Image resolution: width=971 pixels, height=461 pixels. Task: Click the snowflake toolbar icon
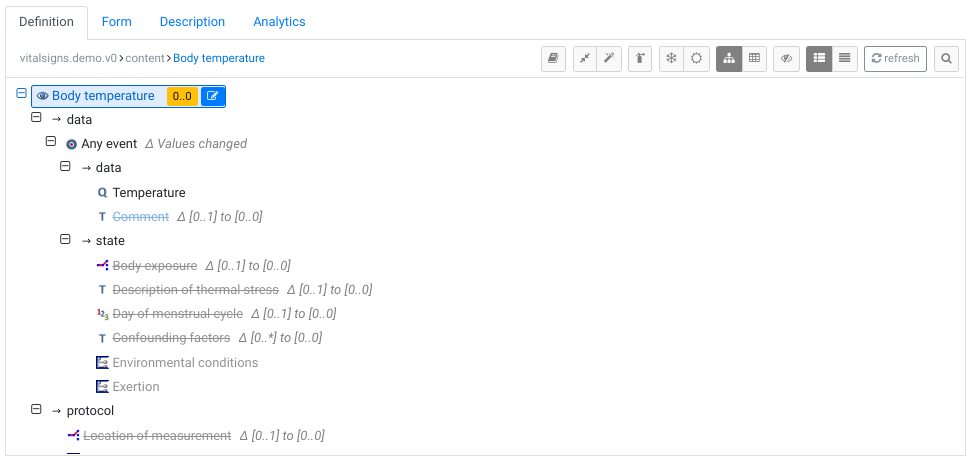[x=671, y=59]
